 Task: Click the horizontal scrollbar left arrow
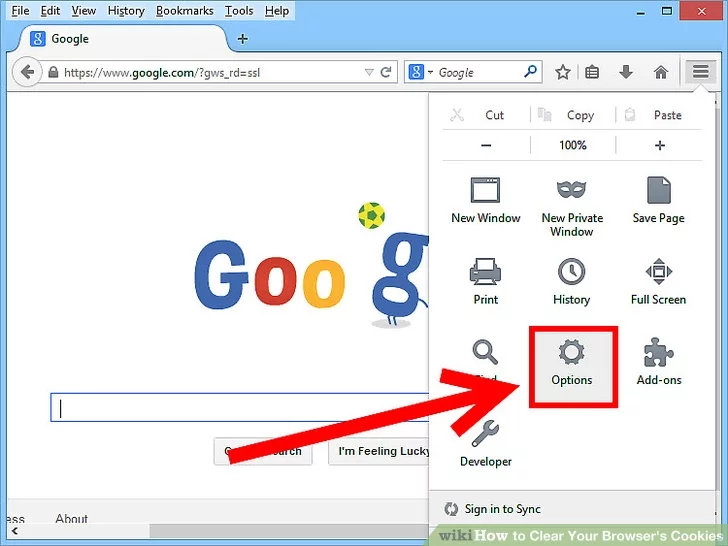(15, 531)
